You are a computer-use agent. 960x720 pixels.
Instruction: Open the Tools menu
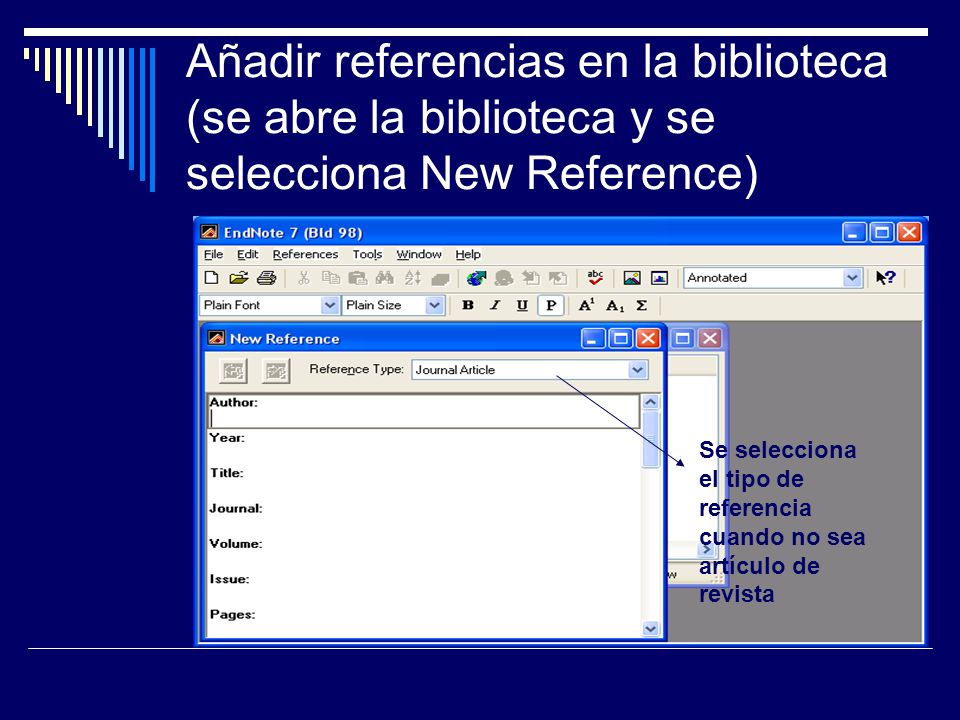click(x=367, y=254)
